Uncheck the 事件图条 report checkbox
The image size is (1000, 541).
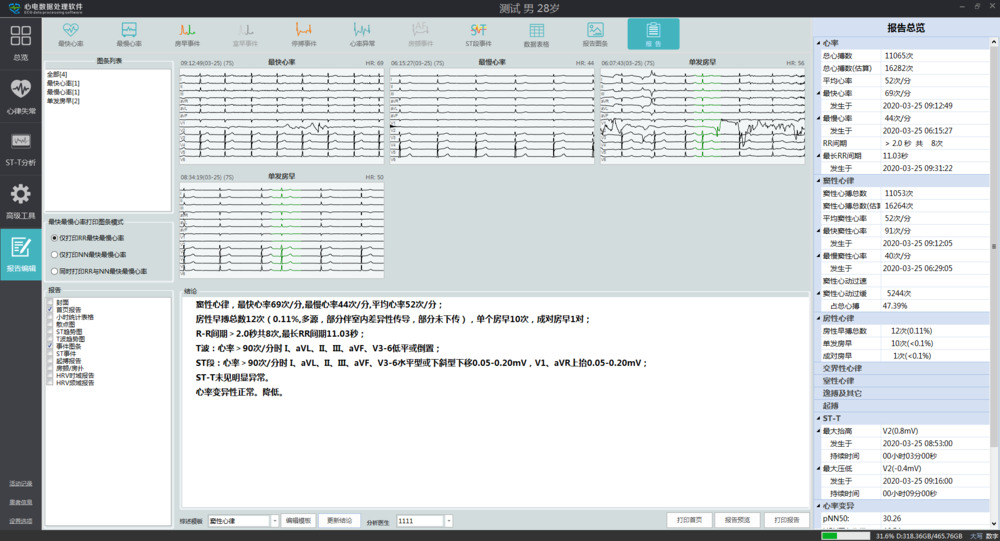[50, 345]
